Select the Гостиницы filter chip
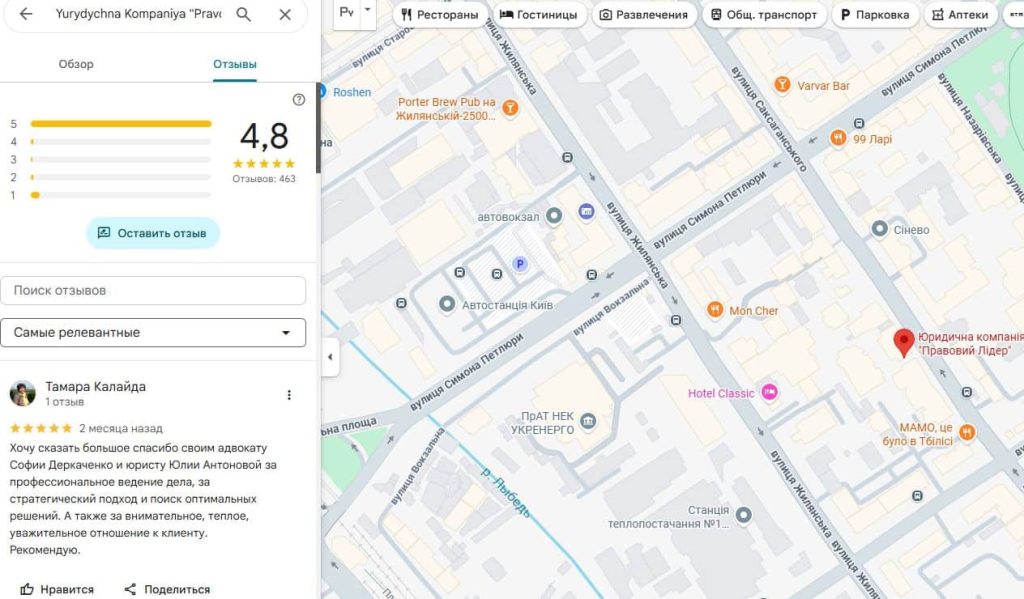1024x599 pixels. click(539, 14)
